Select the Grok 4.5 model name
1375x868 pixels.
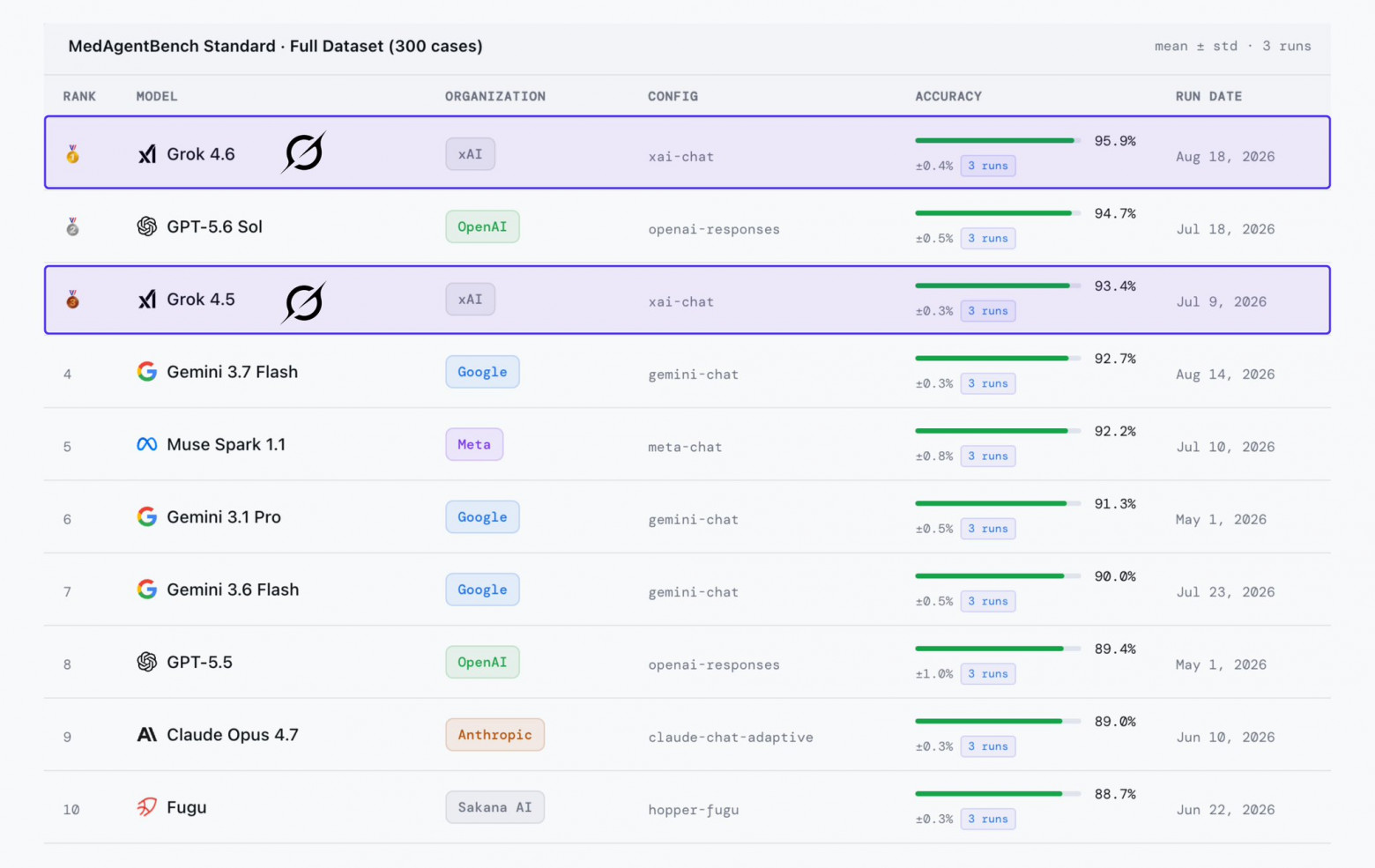[201, 300]
